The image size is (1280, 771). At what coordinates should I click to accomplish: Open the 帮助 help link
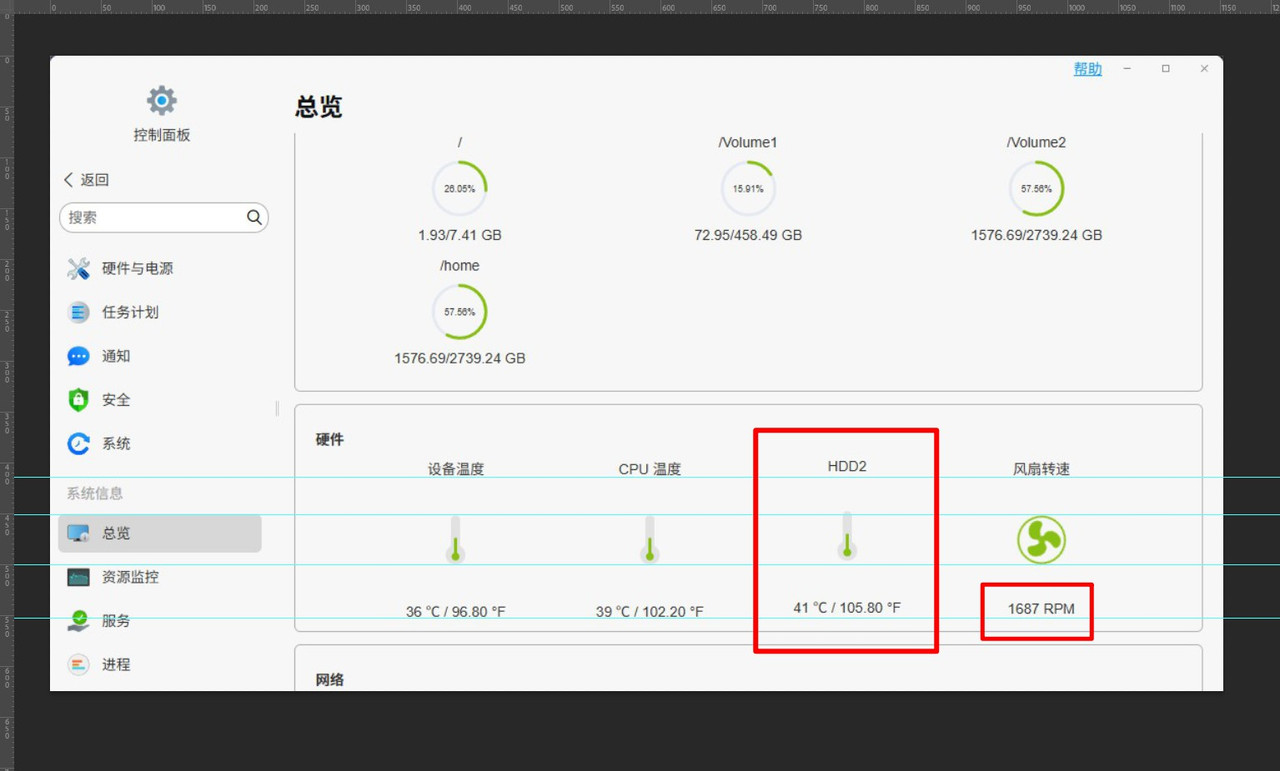tap(1088, 69)
